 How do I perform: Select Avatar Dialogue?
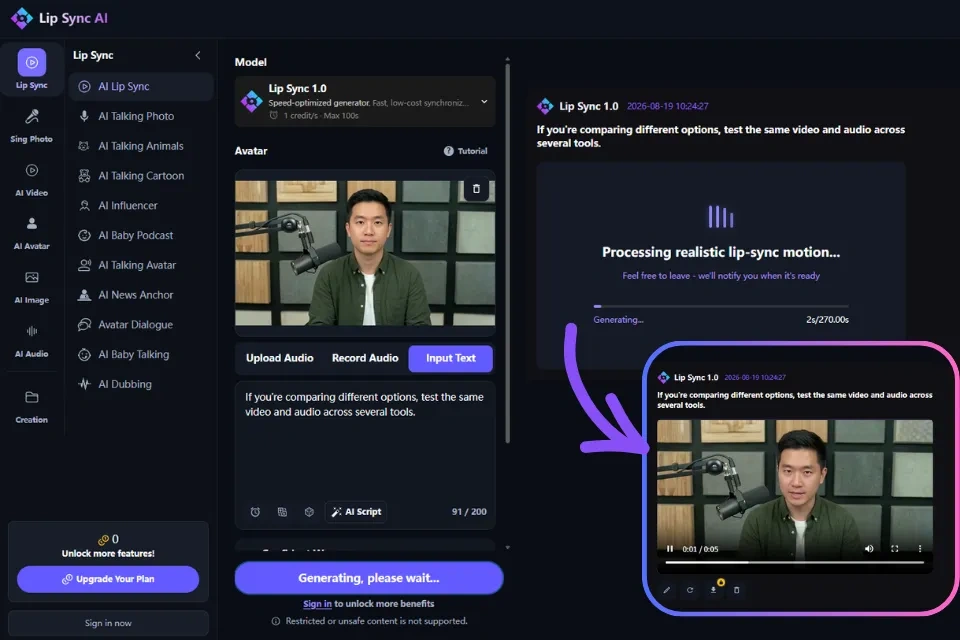(141, 325)
